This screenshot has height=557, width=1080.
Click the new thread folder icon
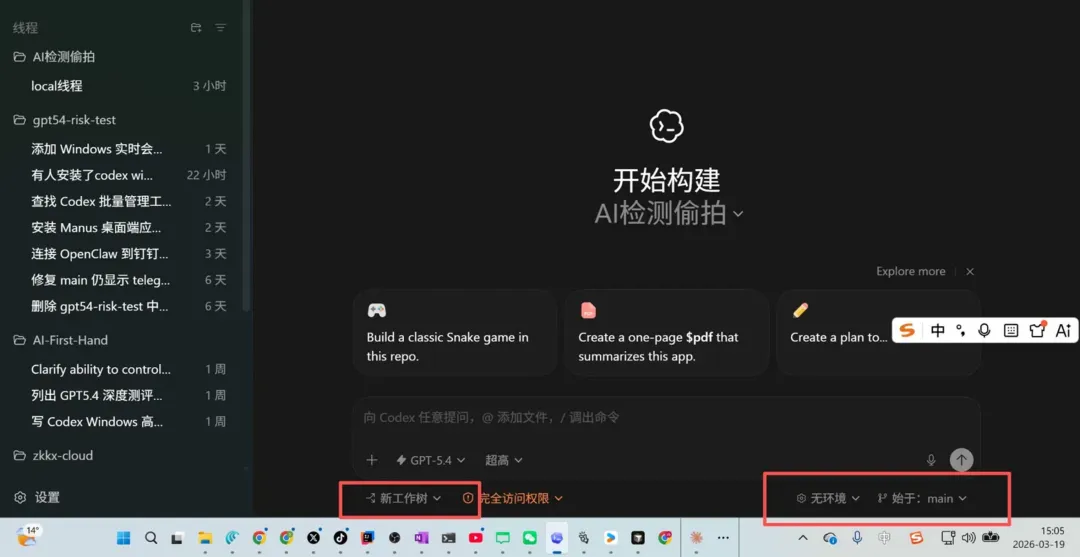pos(196,28)
